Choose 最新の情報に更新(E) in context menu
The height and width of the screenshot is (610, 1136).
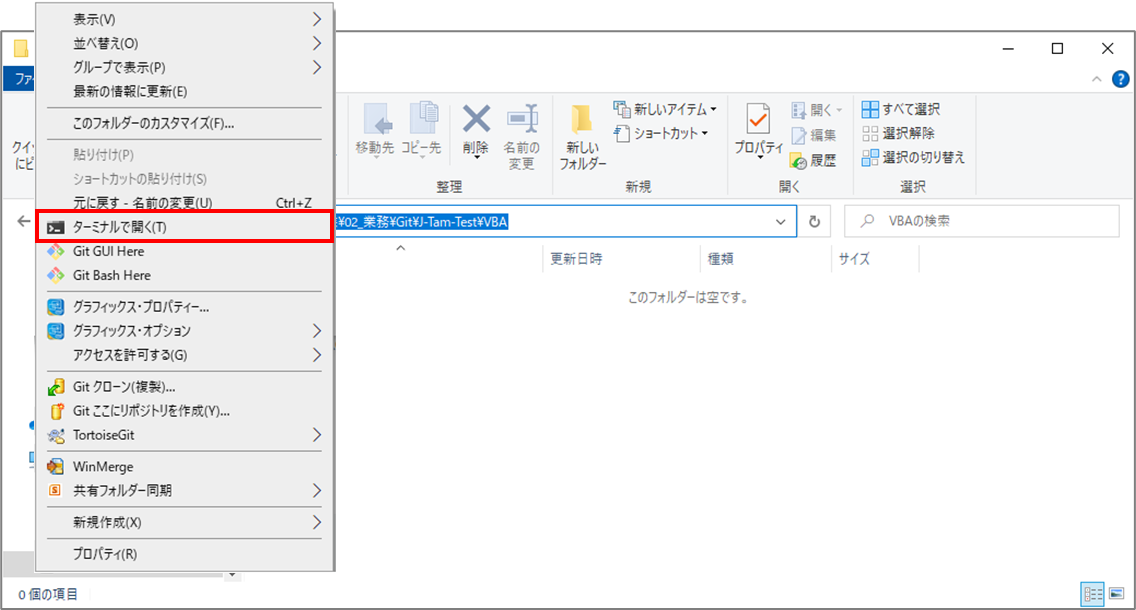(185, 91)
